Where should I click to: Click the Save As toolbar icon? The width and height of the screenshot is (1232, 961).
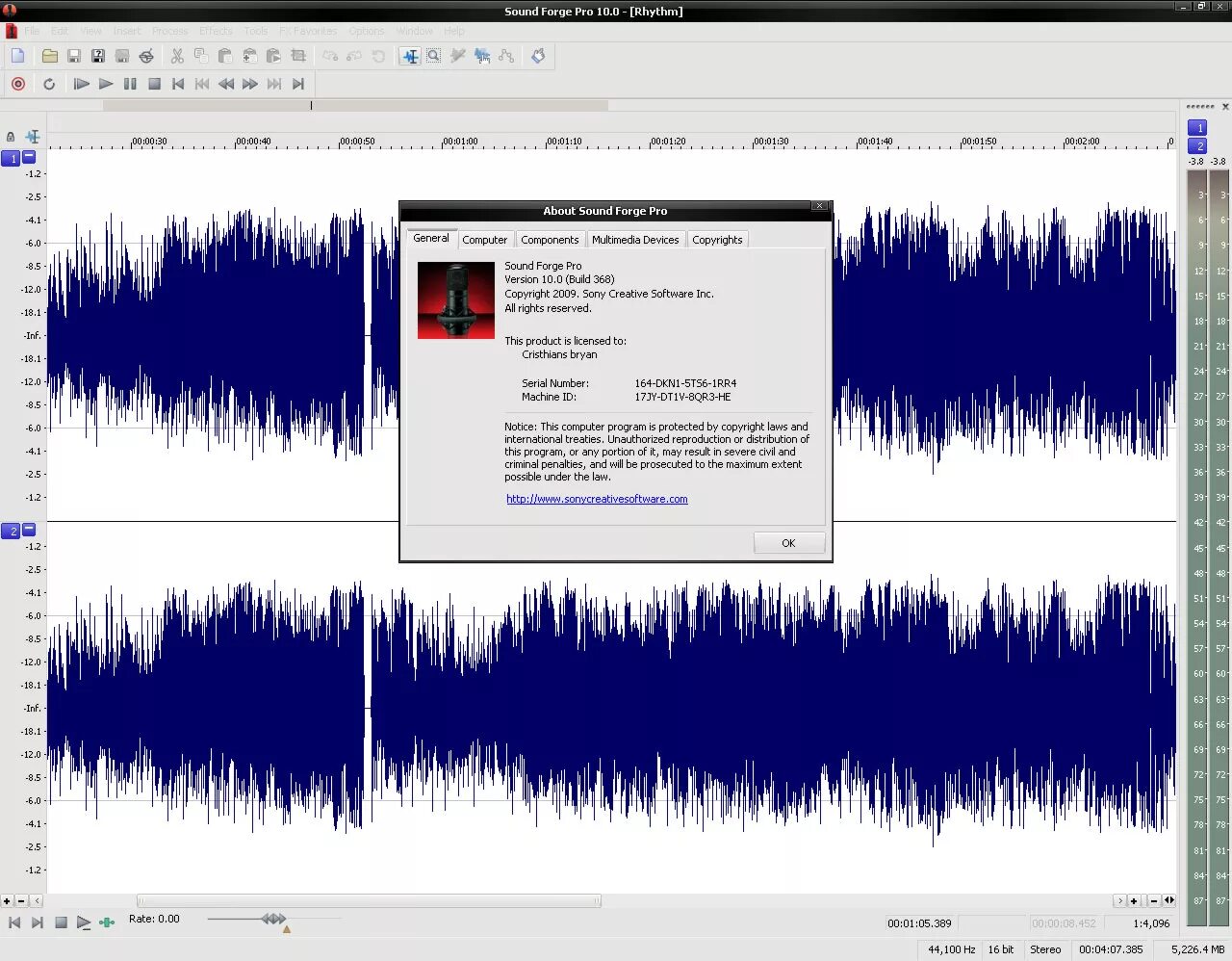(x=98, y=56)
